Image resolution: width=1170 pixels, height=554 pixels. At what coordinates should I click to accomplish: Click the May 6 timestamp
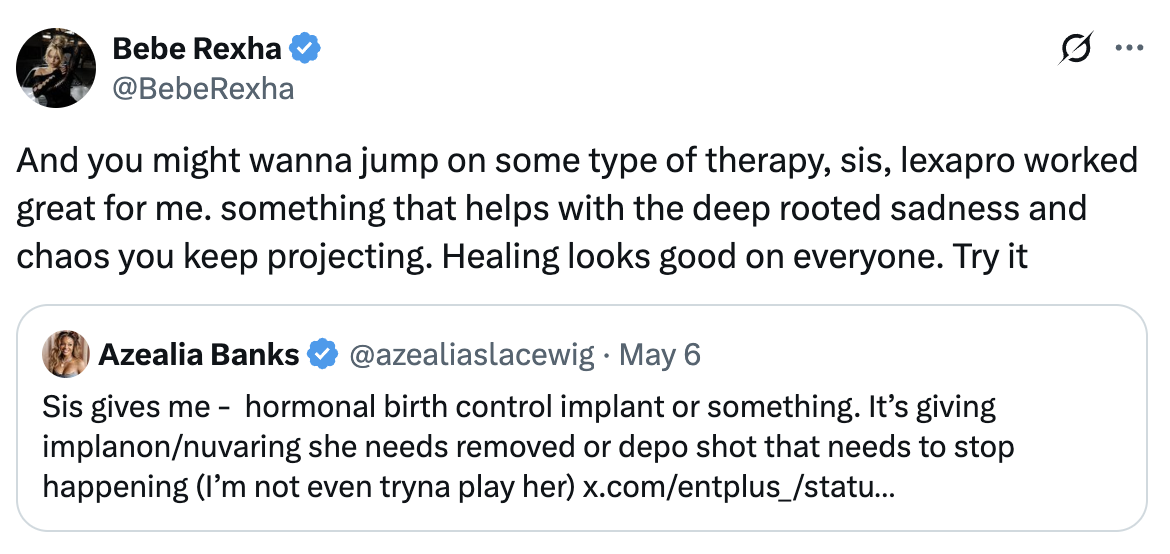(x=660, y=354)
